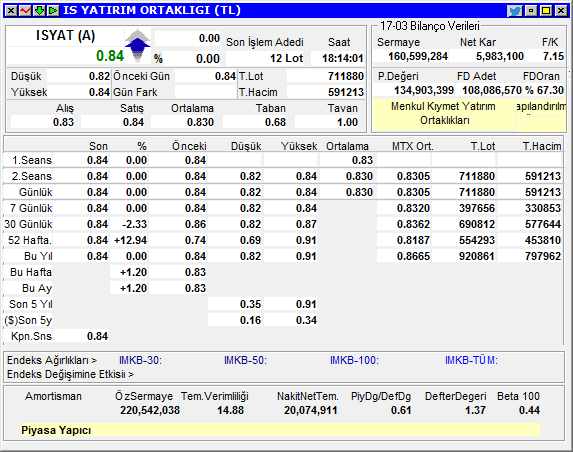Click the ISYAT (A) ticker symbol
The height and width of the screenshot is (452, 573).
(65, 36)
